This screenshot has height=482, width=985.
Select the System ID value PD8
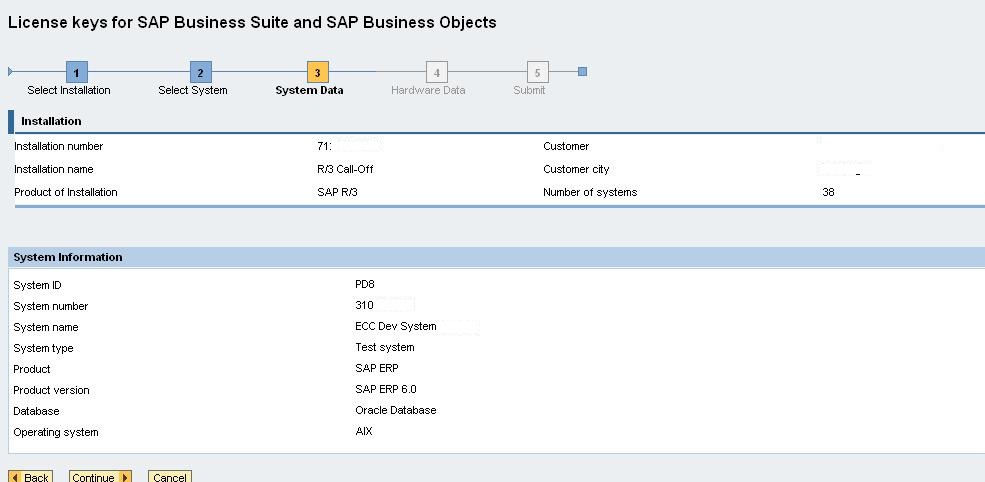pos(365,285)
